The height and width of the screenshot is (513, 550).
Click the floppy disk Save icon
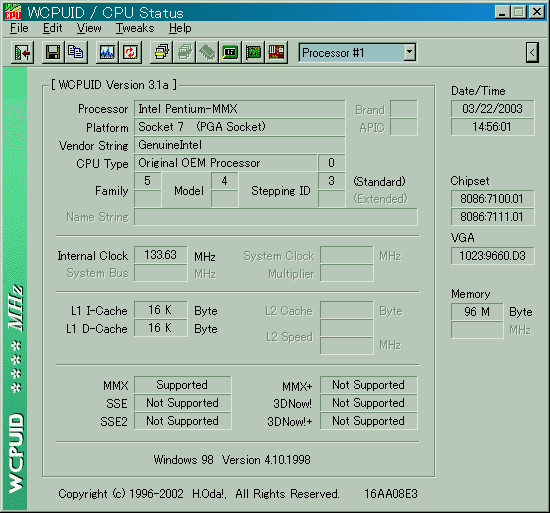click(53, 53)
